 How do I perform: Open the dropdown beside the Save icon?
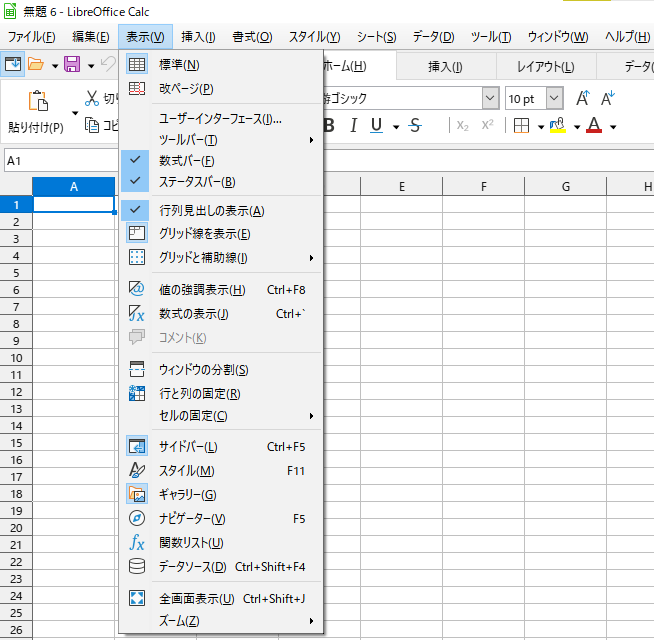[x=91, y=66]
